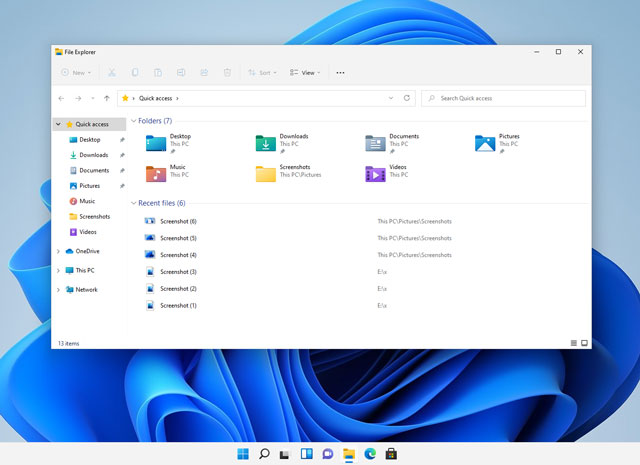Viewport: 640px width, 465px height.
Task: Select OneDrive in the navigation pane
Action: pyautogui.click(x=87, y=251)
